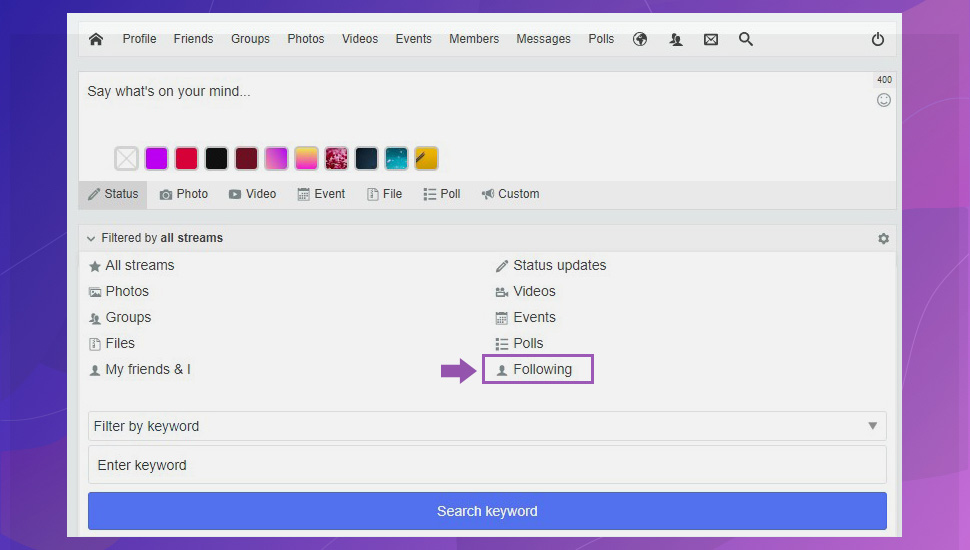Select the Poll post tab
Image resolution: width=970 pixels, height=550 pixels.
pos(442,194)
